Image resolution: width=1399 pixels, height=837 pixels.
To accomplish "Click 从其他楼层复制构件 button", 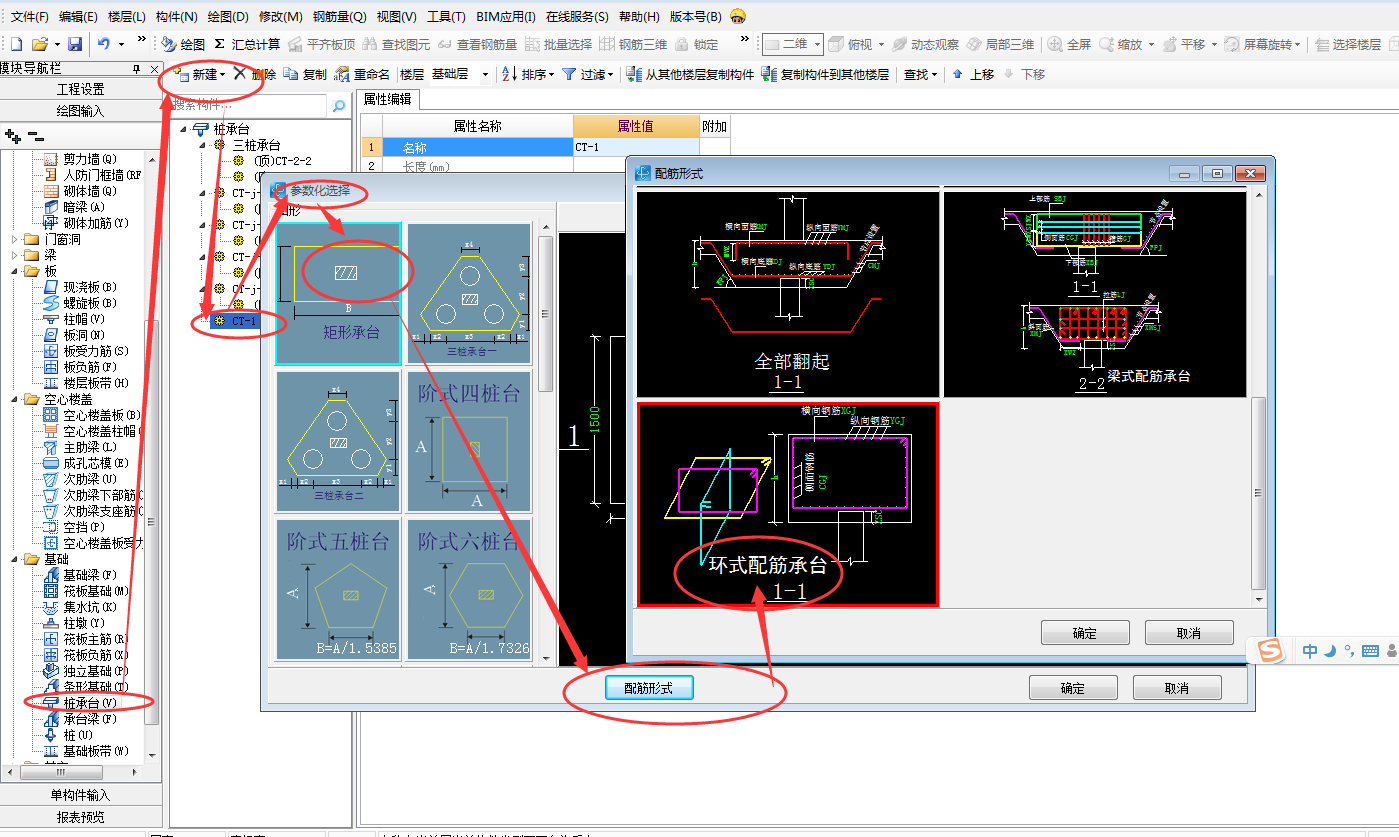I will point(689,74).
